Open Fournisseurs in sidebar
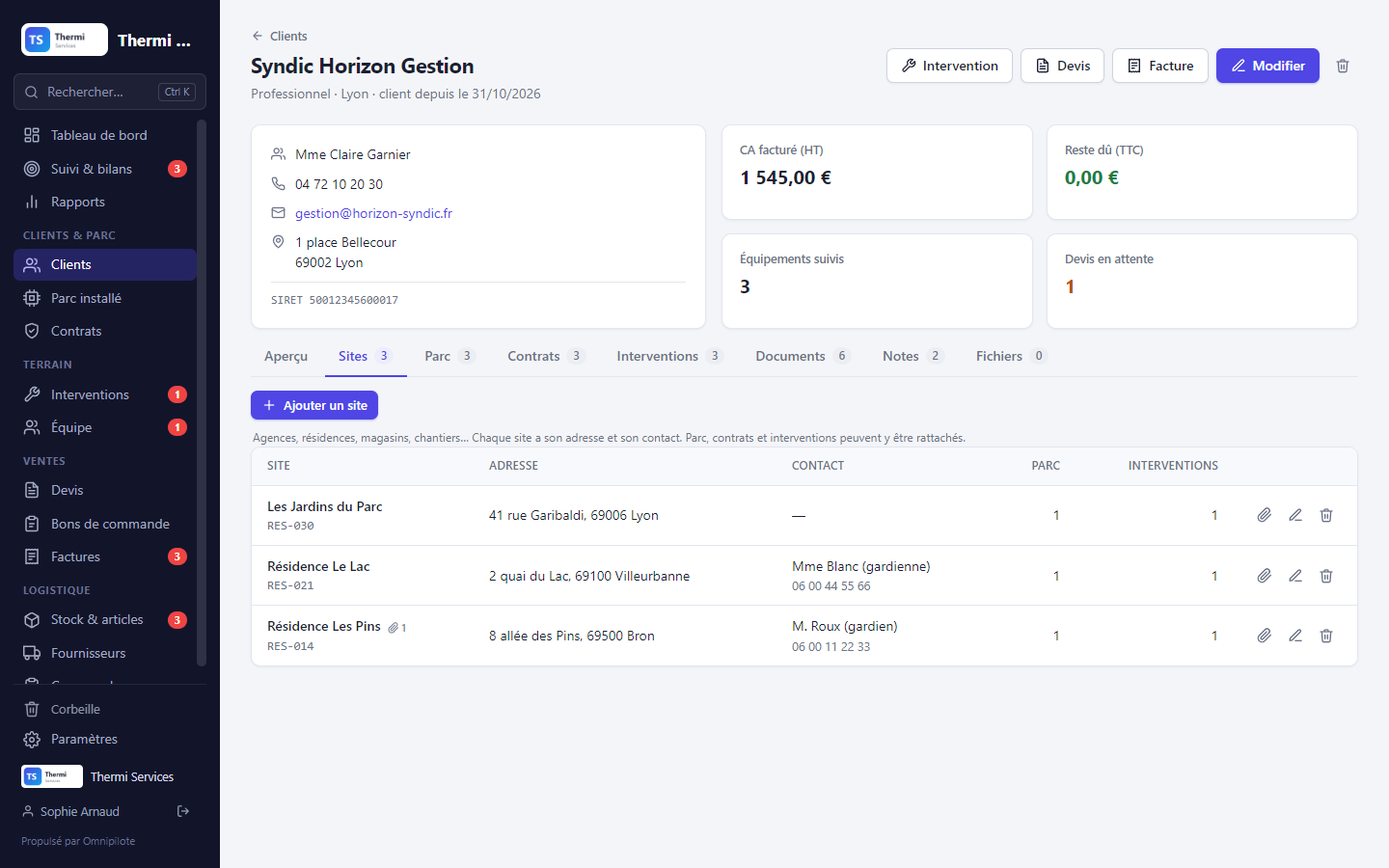 (105, 653)
